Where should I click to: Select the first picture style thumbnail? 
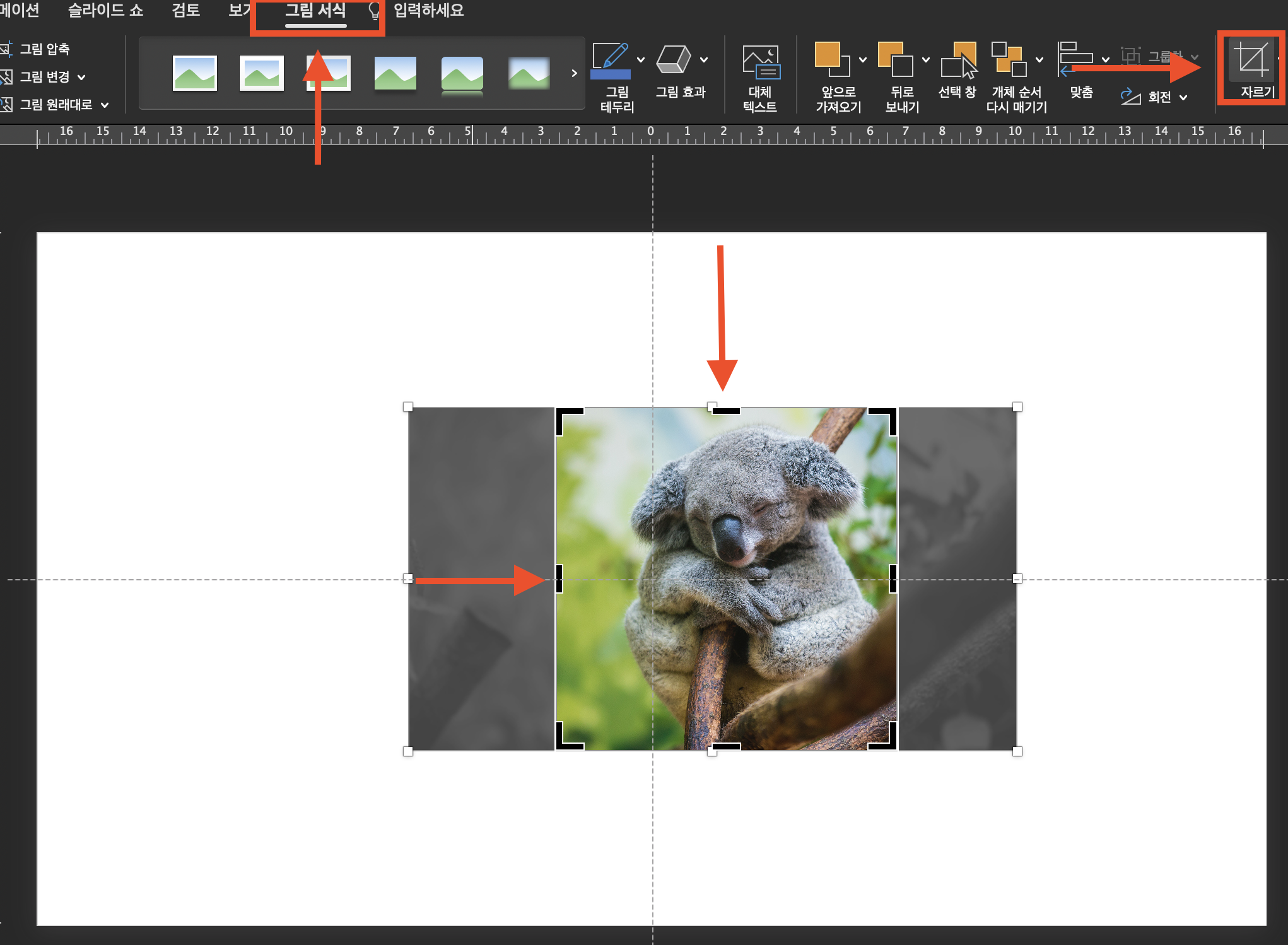tap(194, 73)
